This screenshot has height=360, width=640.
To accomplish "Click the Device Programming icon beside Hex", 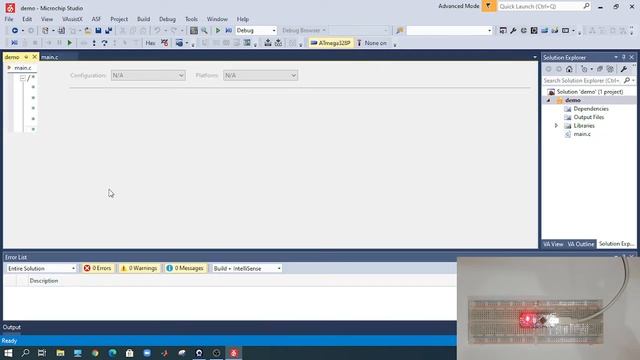I will click(164, 43).
